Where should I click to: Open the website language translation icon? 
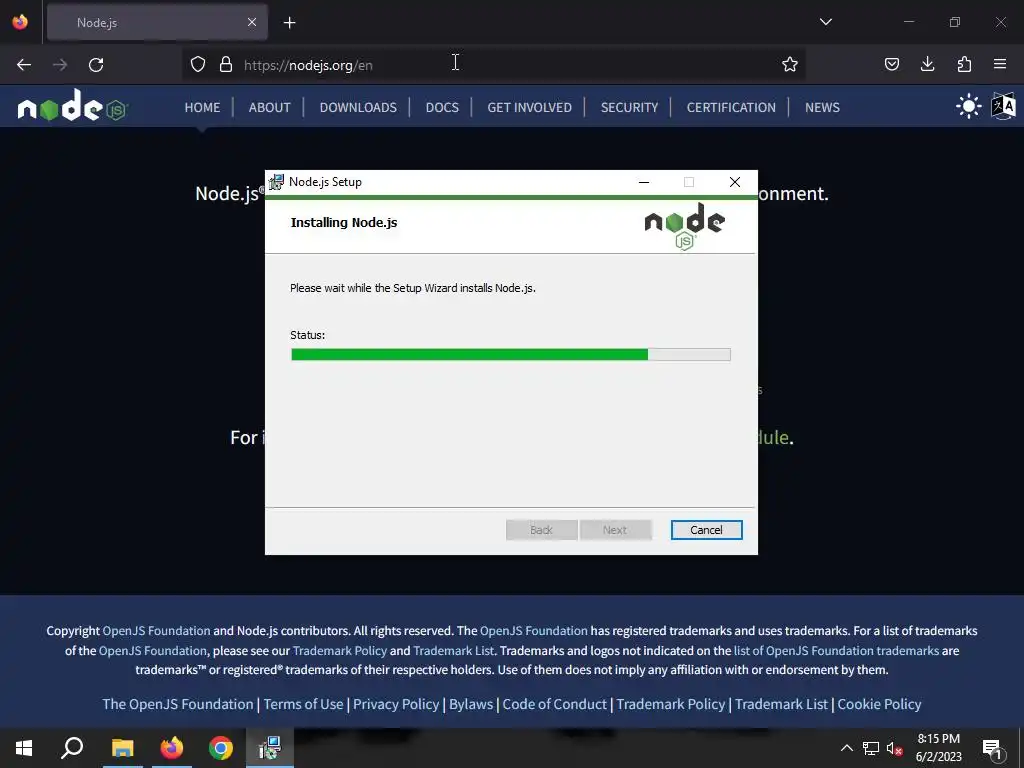[1003, 106]
